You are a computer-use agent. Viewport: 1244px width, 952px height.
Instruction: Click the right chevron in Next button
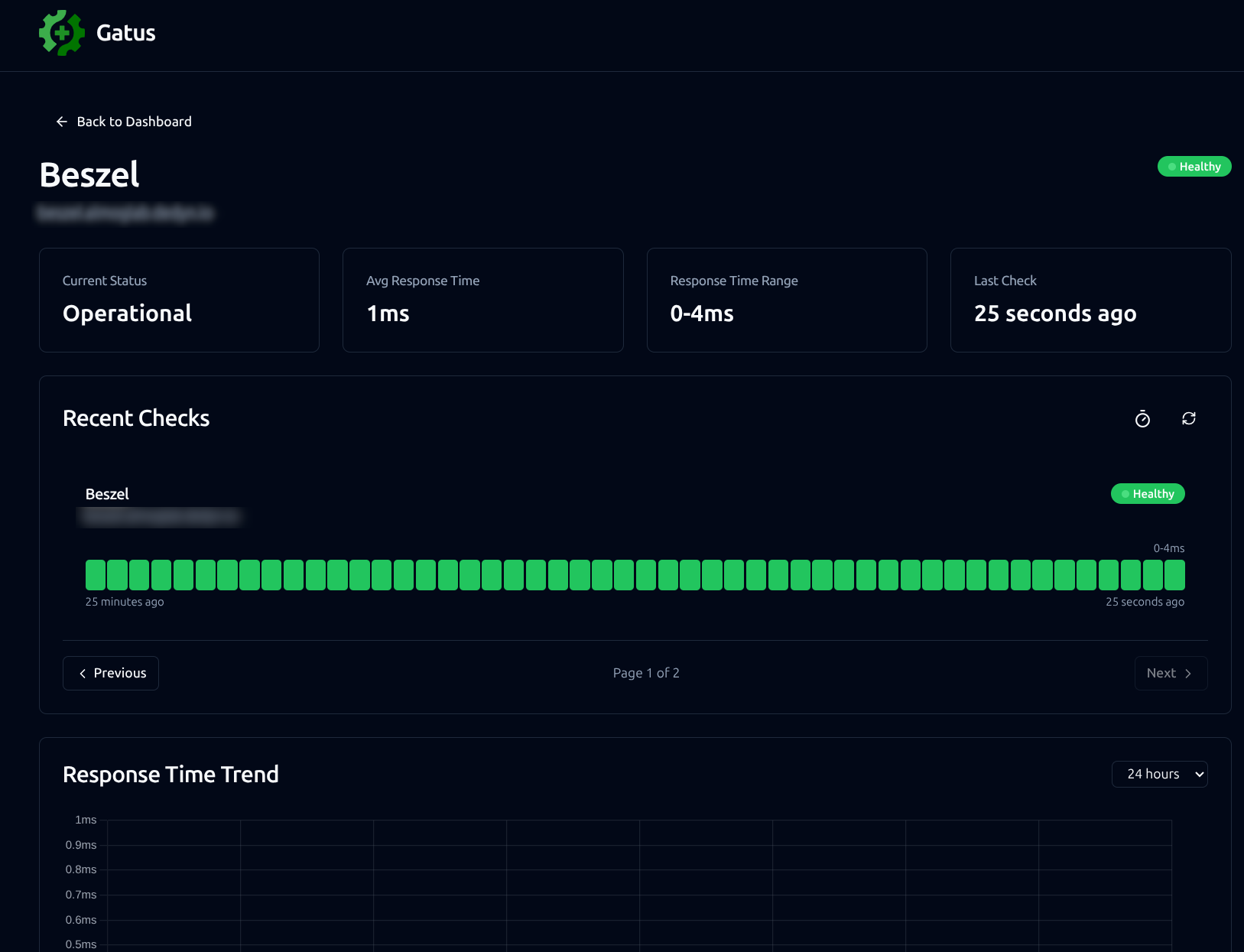coord(1187,674)
